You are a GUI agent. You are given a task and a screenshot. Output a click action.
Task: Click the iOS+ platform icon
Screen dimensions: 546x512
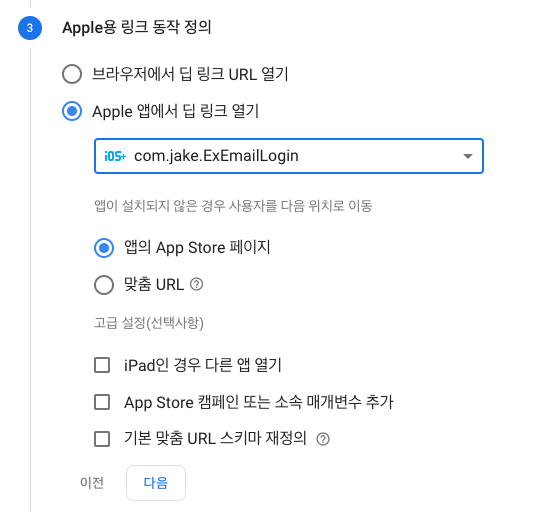[x=115, y=156]
